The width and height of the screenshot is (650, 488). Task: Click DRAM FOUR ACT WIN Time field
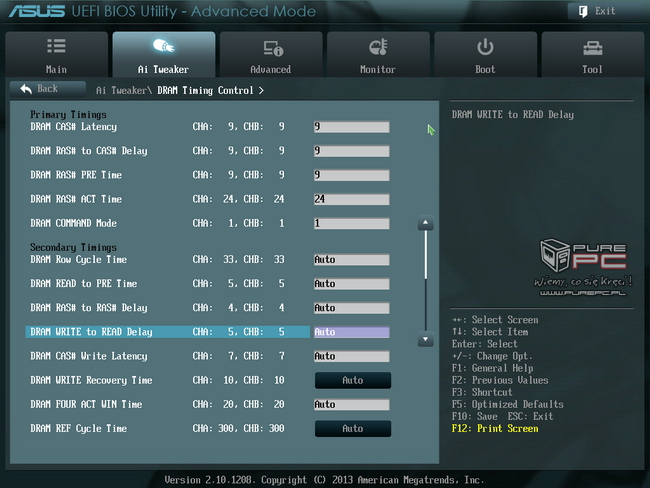352,404
